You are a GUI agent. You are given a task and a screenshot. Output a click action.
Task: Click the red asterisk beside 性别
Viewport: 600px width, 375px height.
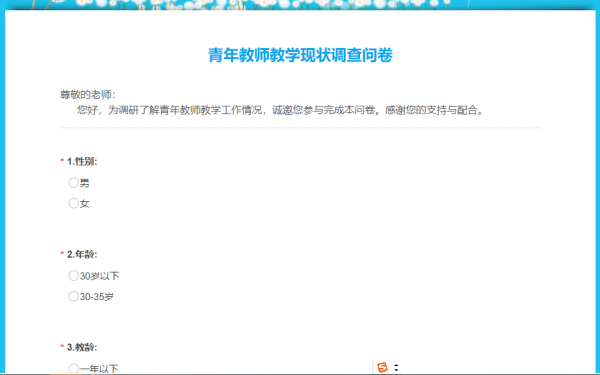tap(62, 160)
